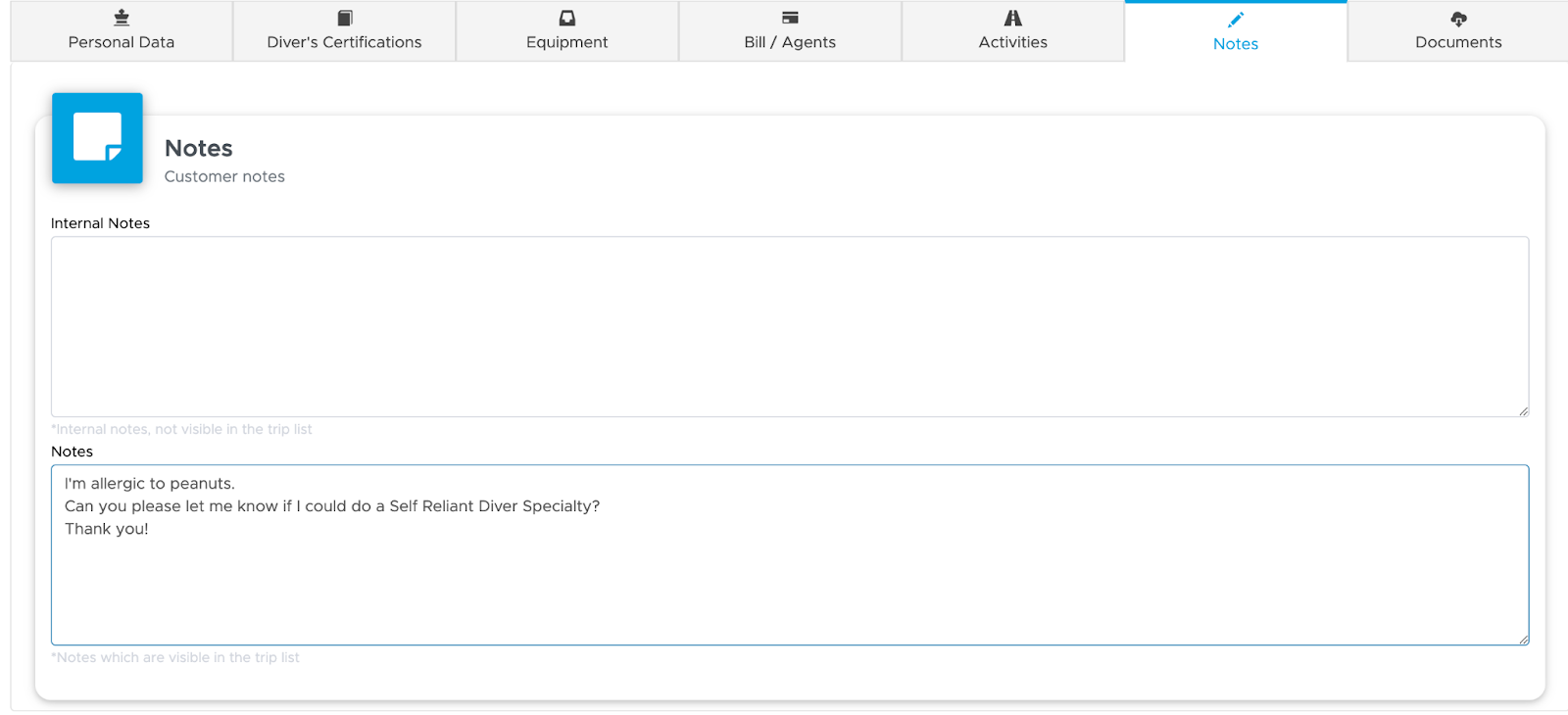The height and width of the screenshot is (715, 1568).
Task: Click the 'Customer notes' subtitle
Action: pyautogui.click(x=224, y=176)
